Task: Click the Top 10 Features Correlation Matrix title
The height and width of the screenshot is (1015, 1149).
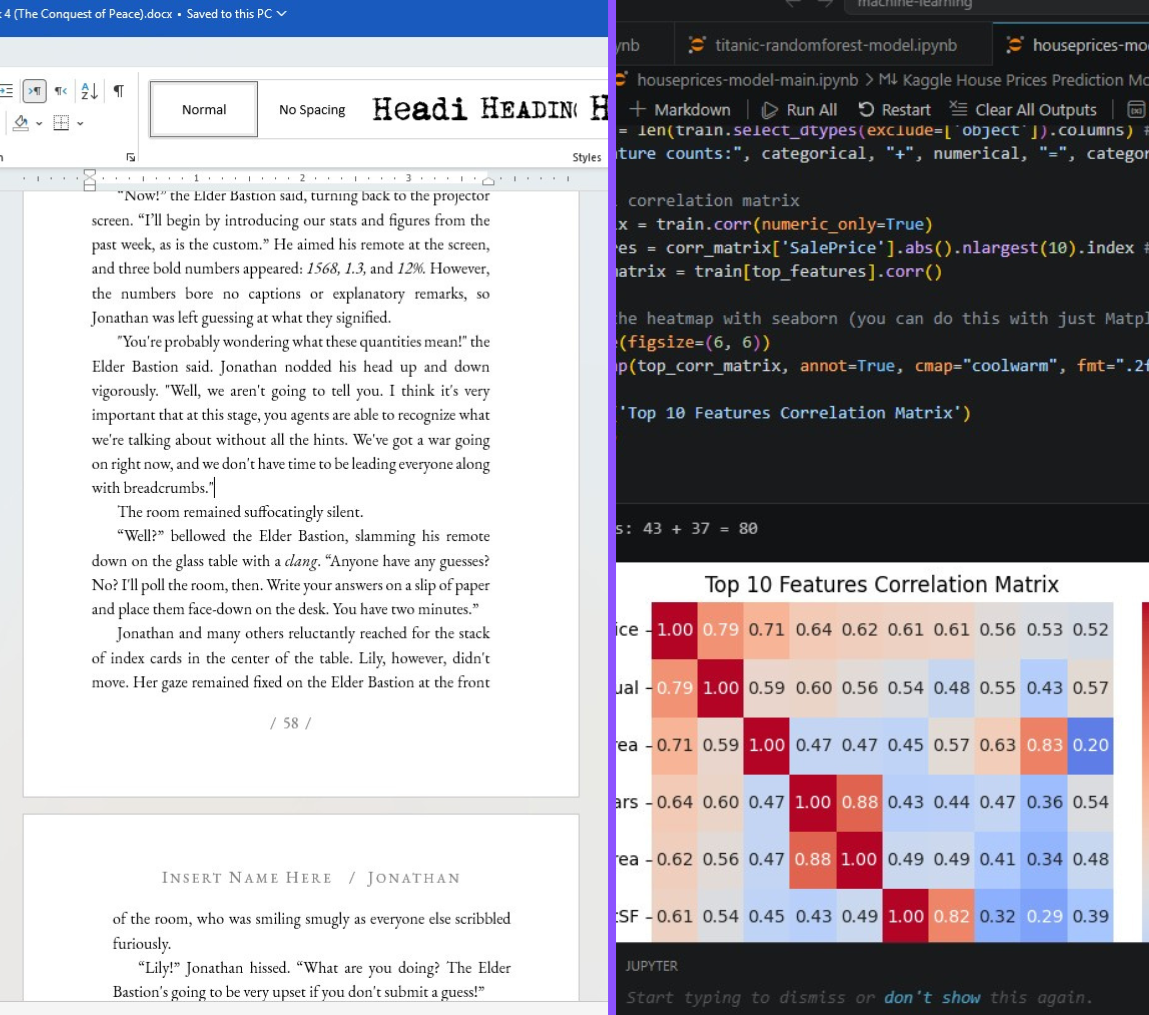Action: pos(881,584)
